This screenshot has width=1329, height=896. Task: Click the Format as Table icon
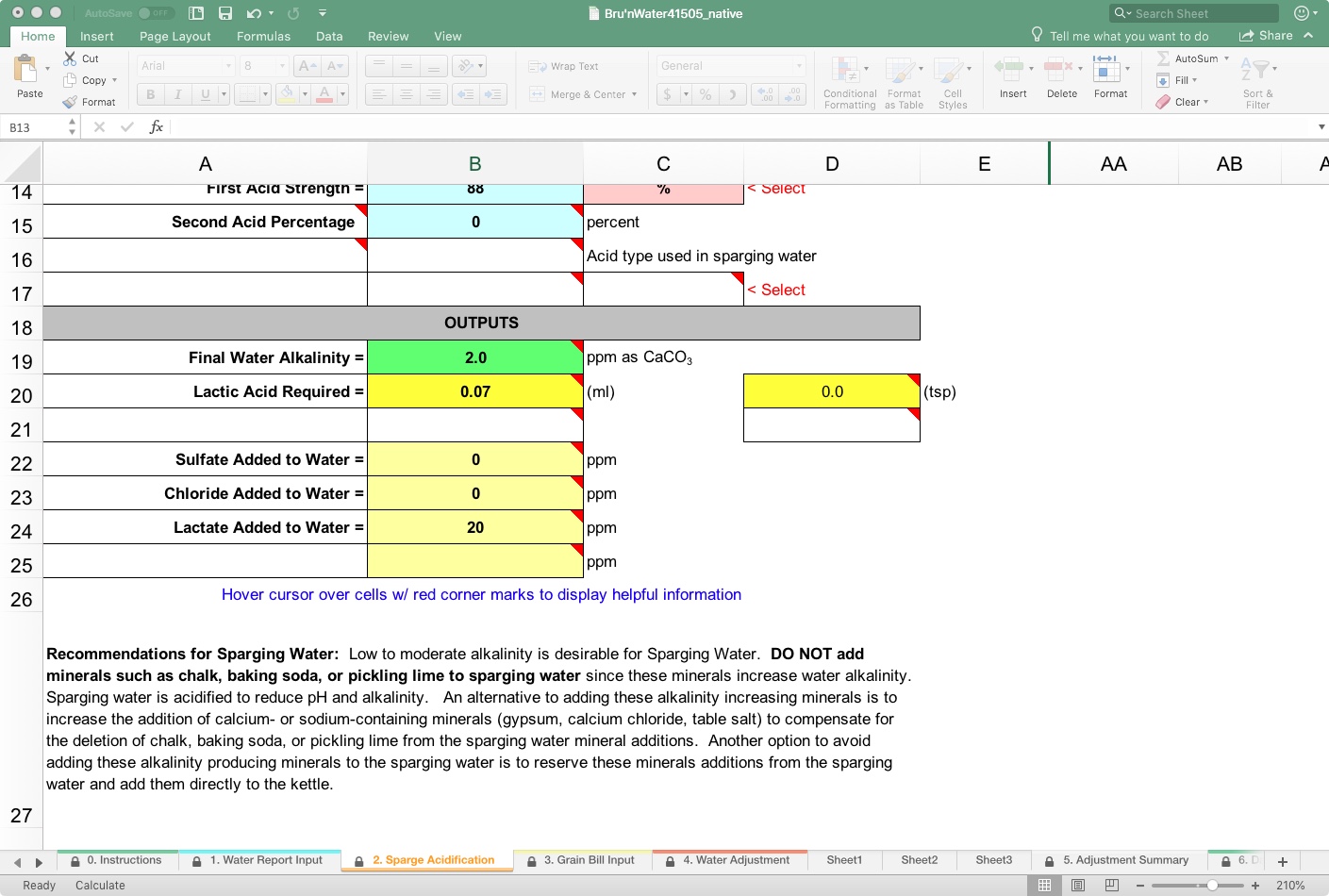[900, 71]
